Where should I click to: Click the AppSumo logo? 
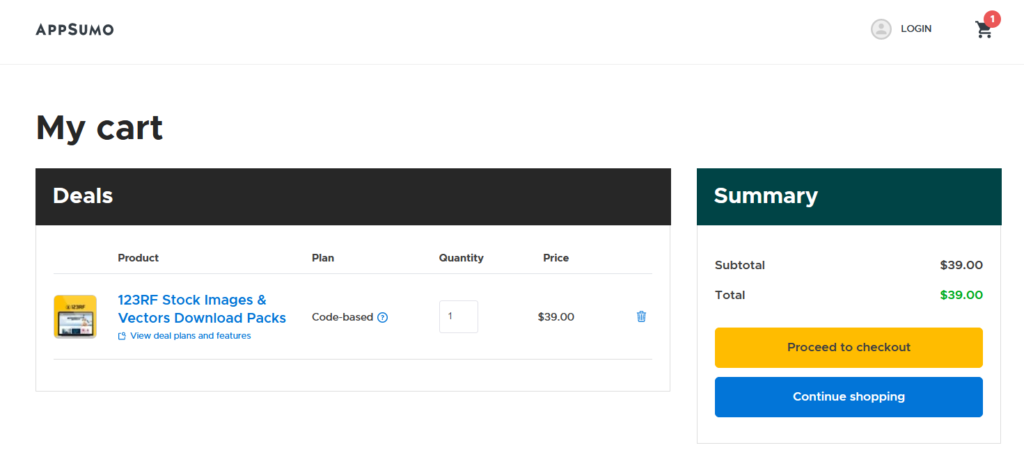coord(75,29)
